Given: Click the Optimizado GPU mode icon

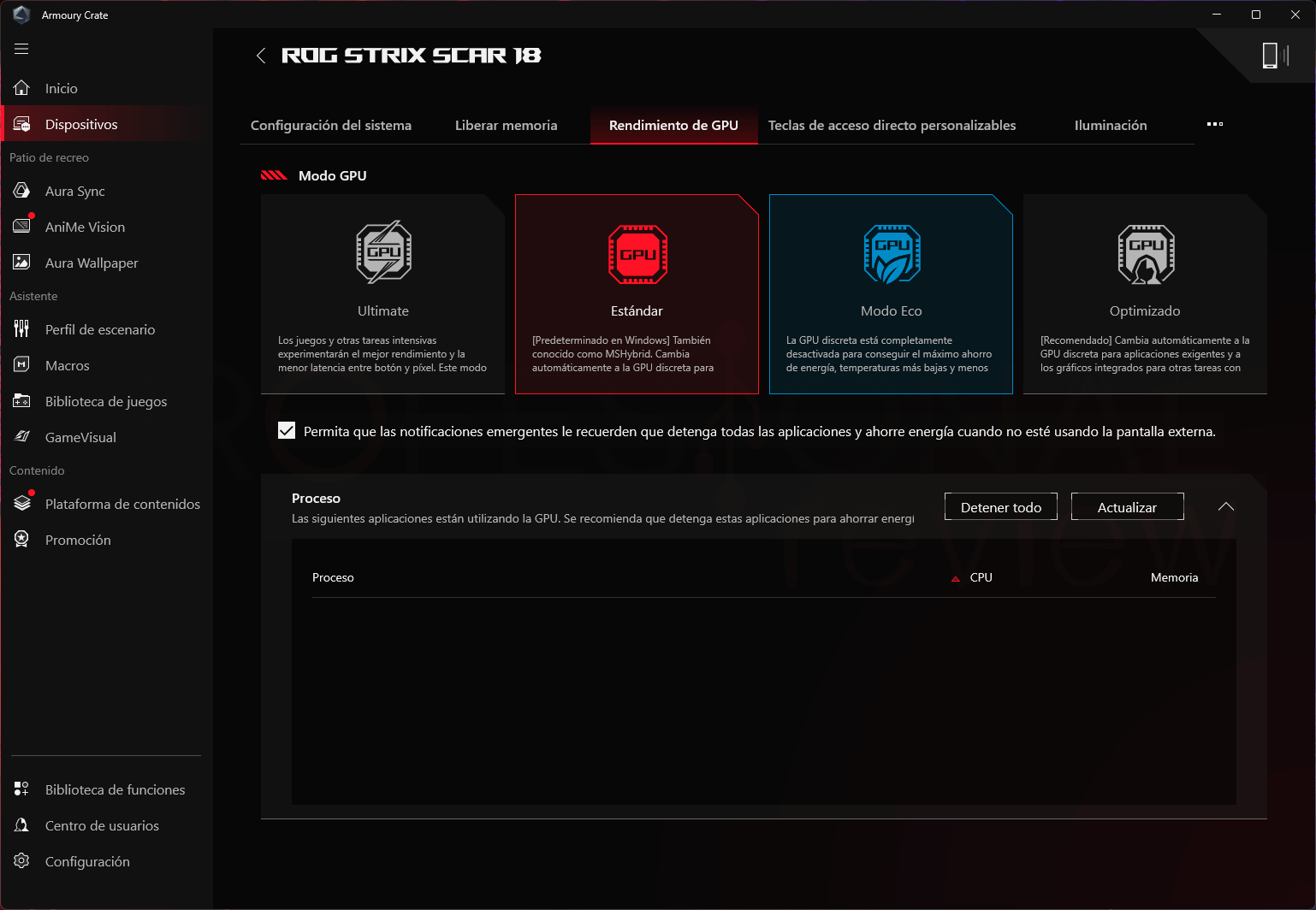Looking at the screenshot, I should [x=1146, y=254].
